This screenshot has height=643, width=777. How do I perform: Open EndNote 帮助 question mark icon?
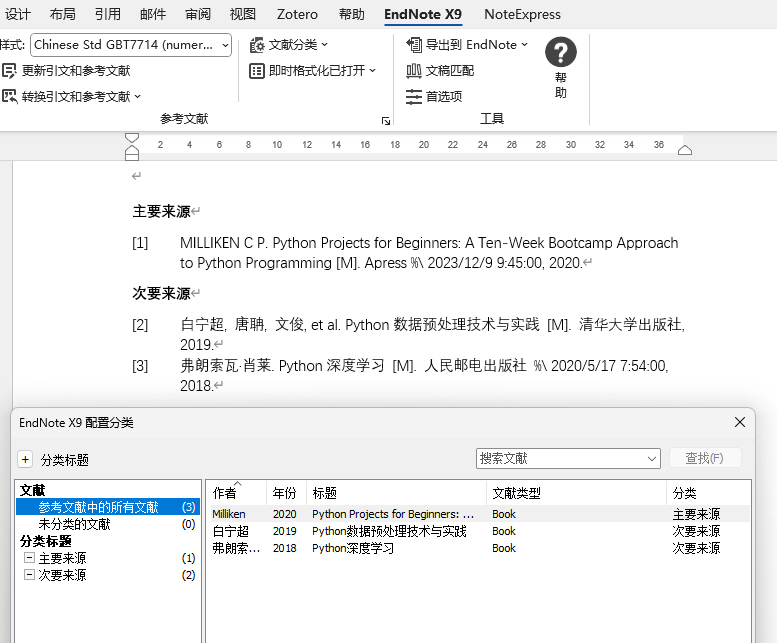click(560, 52)
